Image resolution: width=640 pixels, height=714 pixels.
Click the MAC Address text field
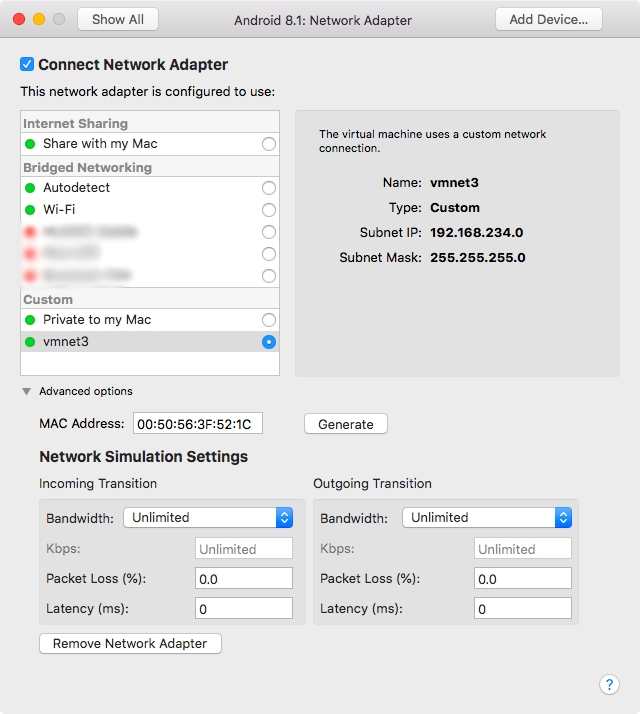click(198, 424)
